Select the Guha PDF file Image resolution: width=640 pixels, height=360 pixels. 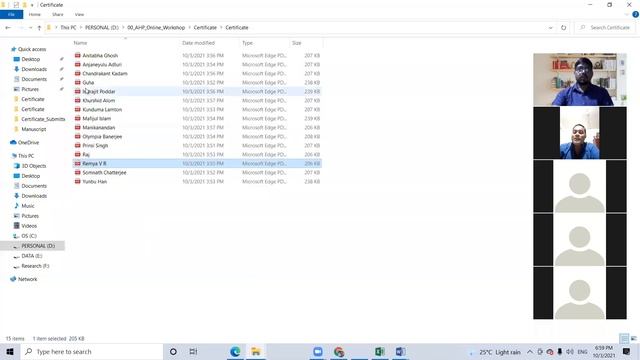coord(197,82)
